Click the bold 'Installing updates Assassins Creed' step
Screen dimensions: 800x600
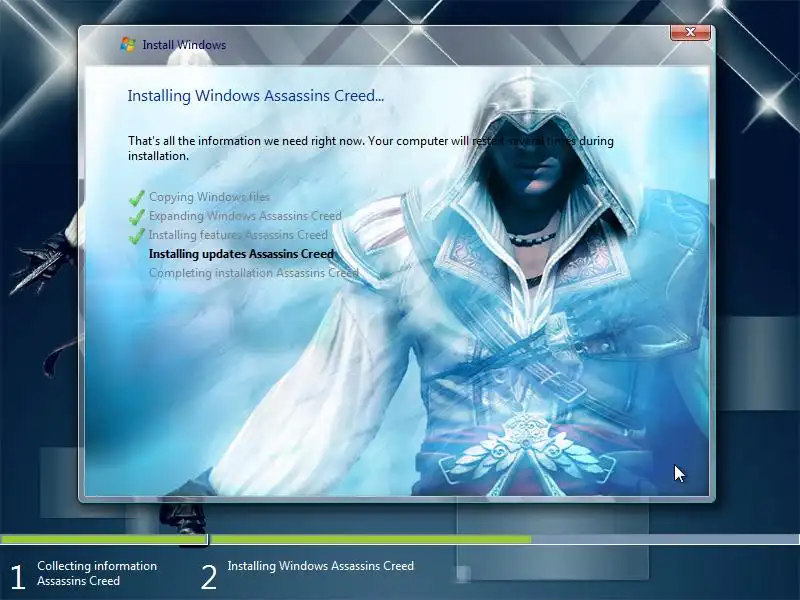pyautogui.click(x=241, y=254)
